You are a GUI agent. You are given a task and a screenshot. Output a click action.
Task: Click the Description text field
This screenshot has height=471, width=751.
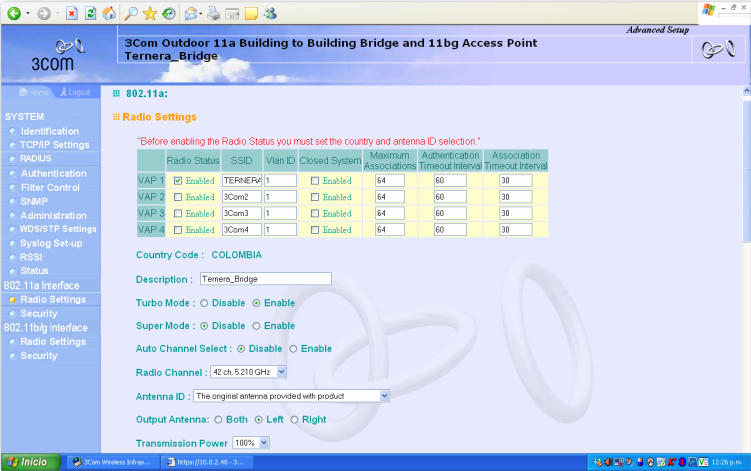point(264,279)
